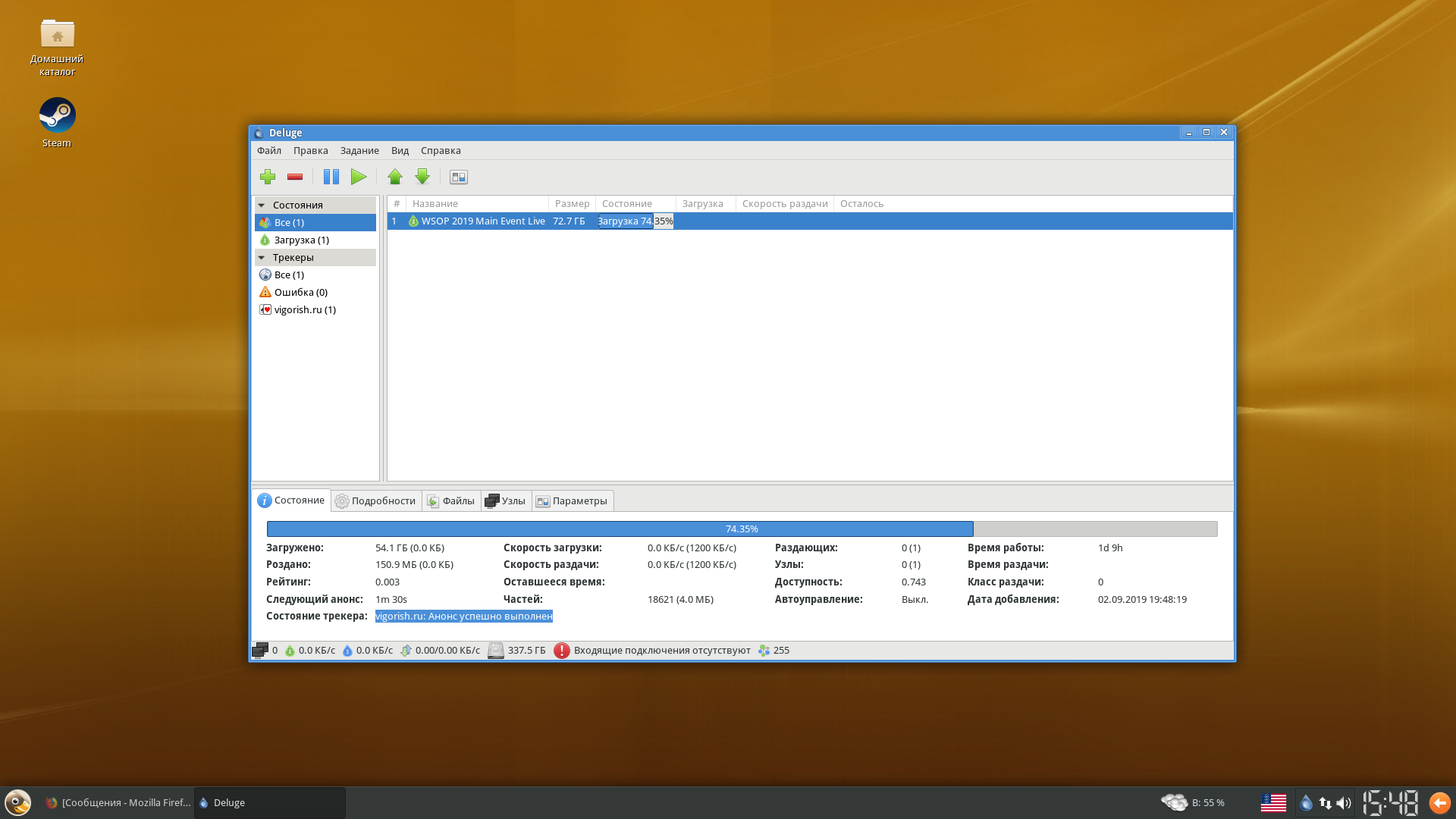1456x819 pixels.
Task: Open preferences icon in the toolbar
Action: click(459, 177)
